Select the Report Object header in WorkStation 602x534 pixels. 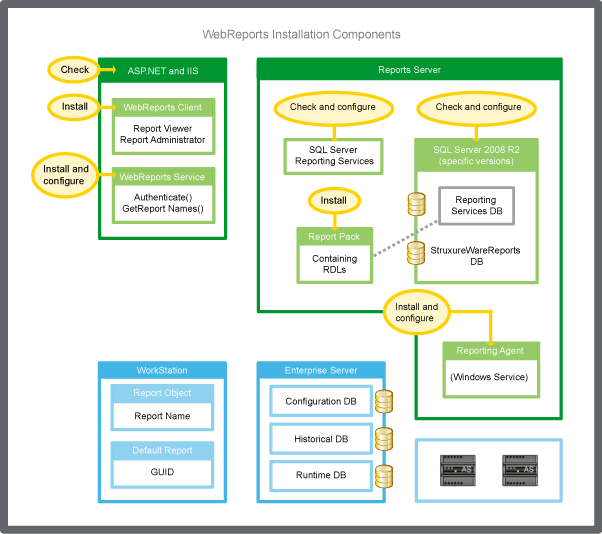162,393
